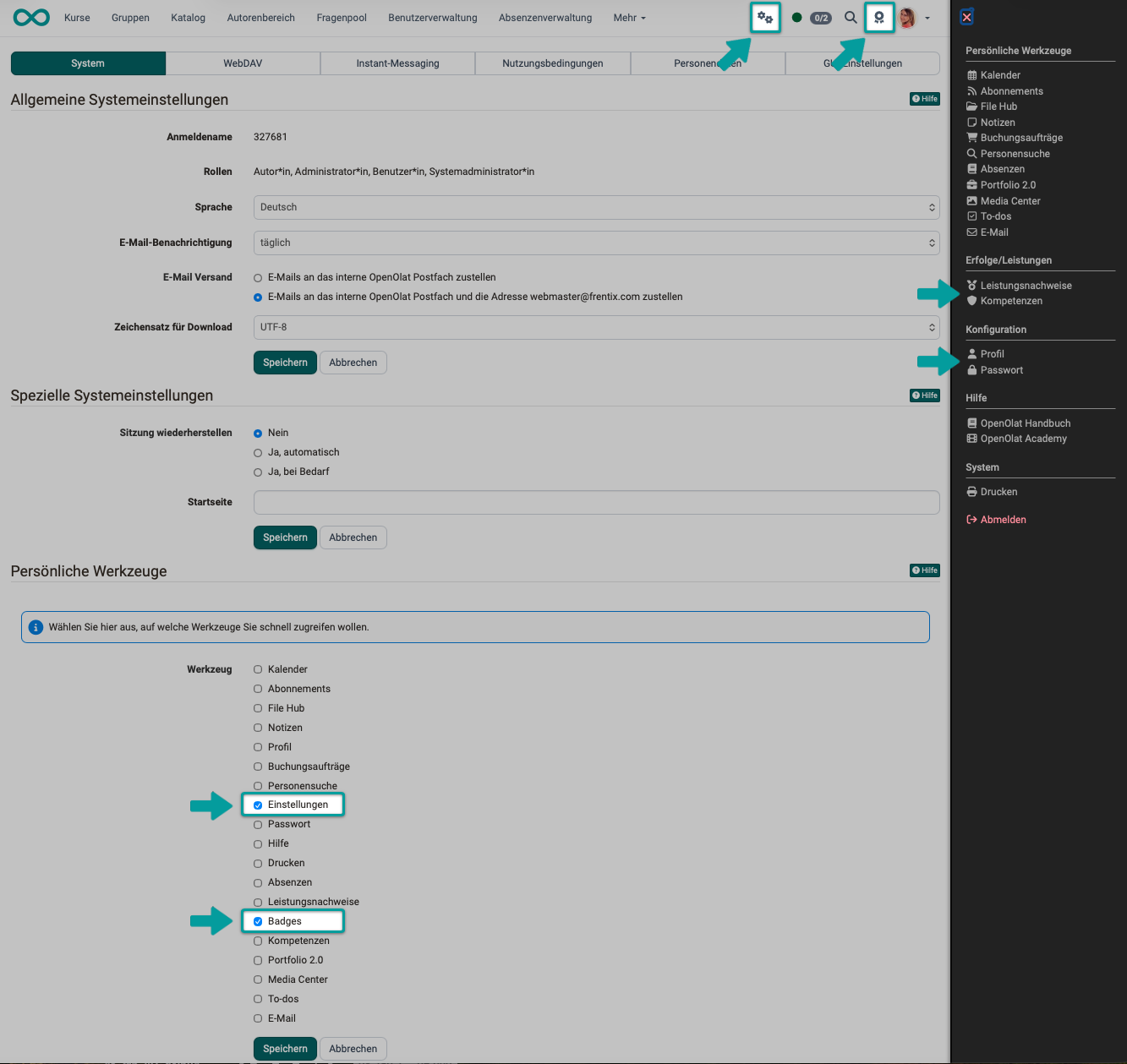Open Absenzen from side panel
The width and height of the screenshot is (1127, 1064).
click(996, 169)
